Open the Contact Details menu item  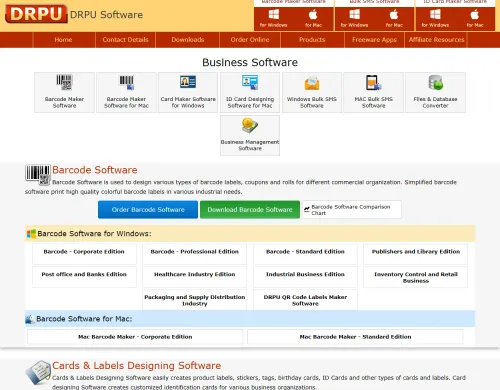(x=125, y=40)
